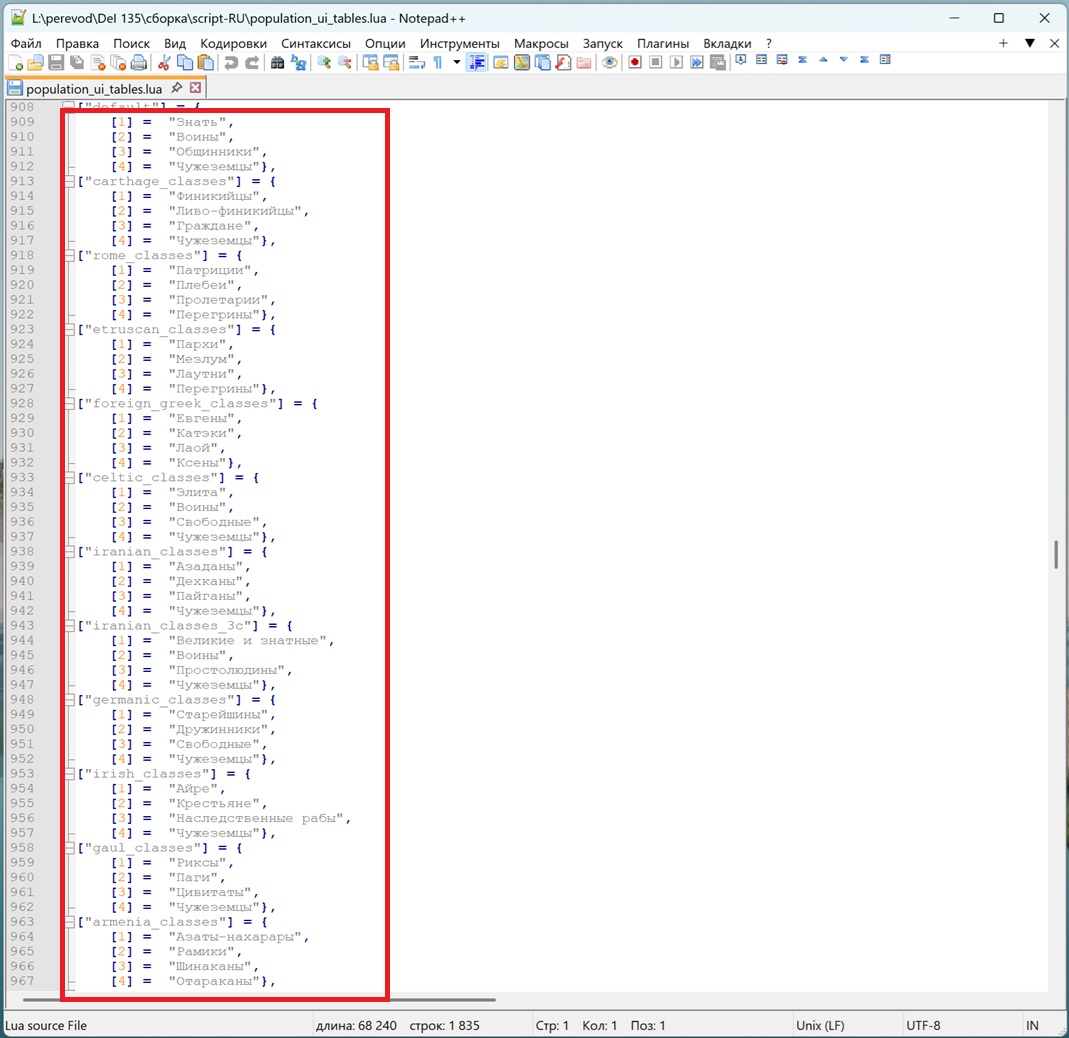This screenshot has height=1038, width=1069.
Task: Go to next difference down arrow
Action: (x=844, y=60)
